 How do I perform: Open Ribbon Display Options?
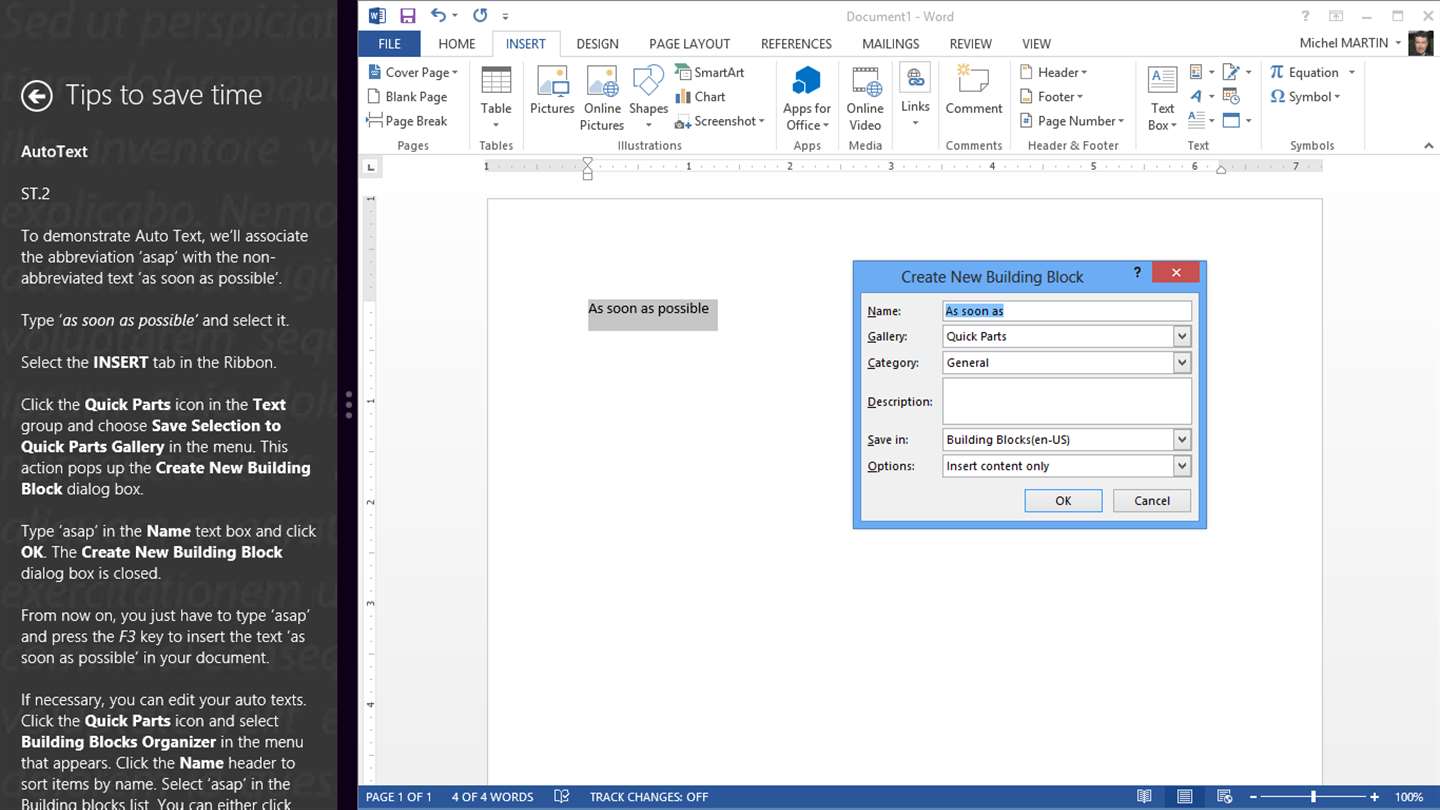[1336, 16]
